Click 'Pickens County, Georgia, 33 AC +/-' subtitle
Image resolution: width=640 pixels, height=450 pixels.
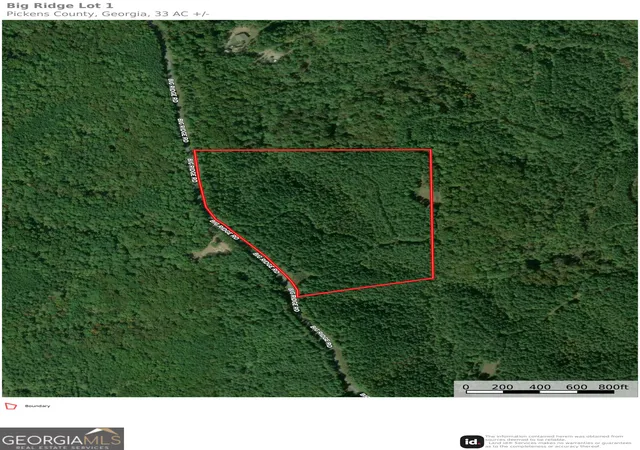tap(108, 14)
